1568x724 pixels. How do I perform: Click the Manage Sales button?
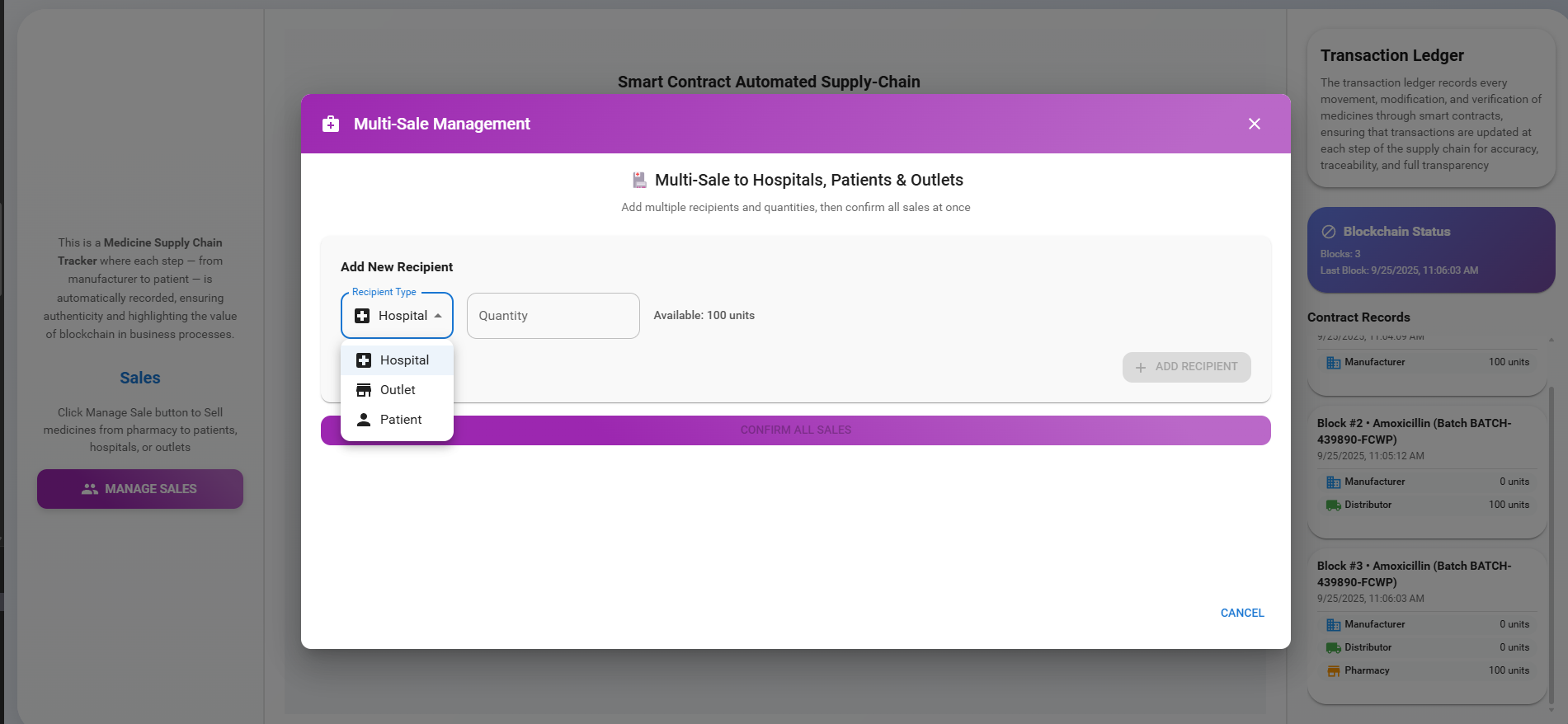(x=140, y=489)
